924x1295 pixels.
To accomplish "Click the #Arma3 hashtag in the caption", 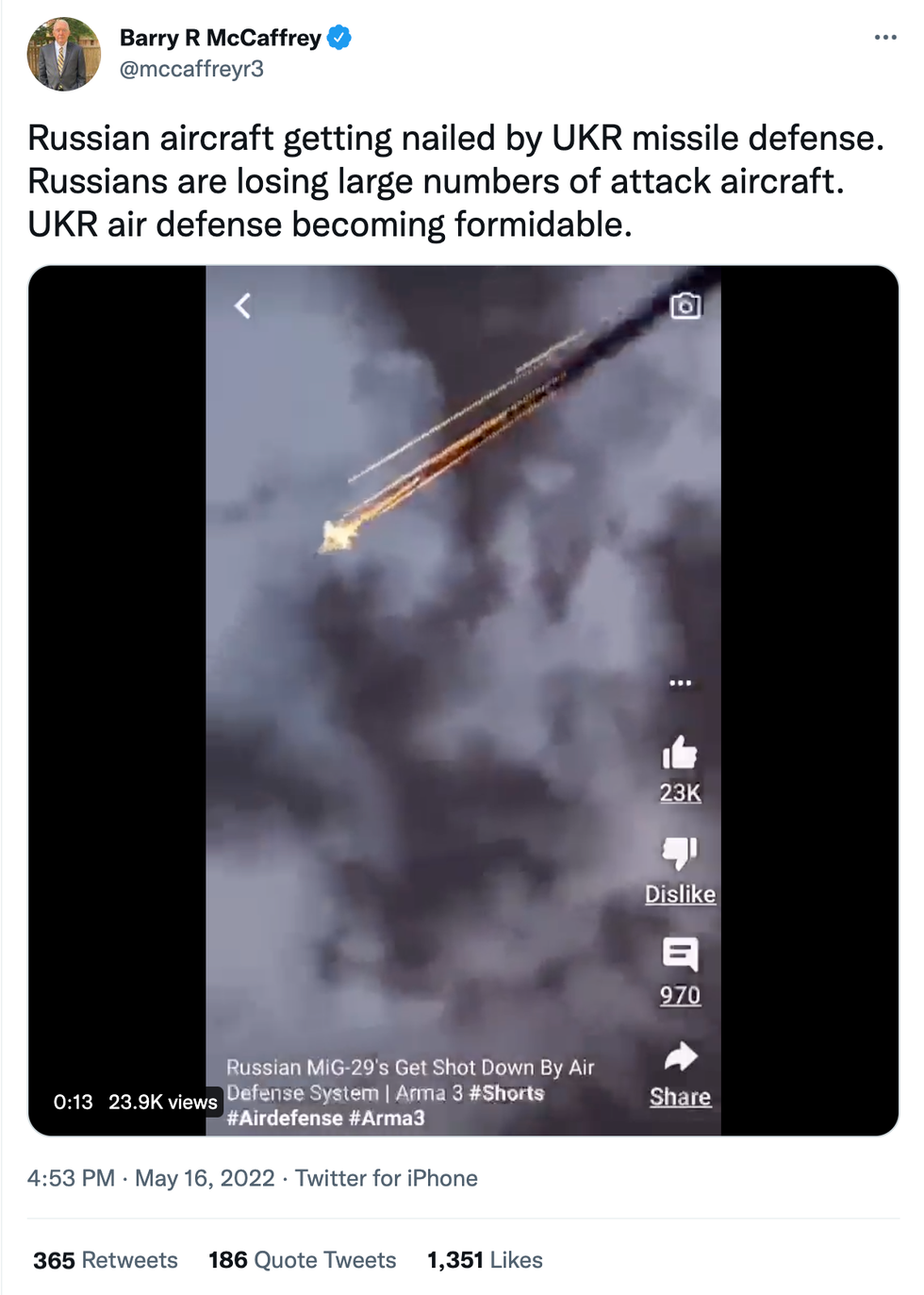I will click(387, 1118).
